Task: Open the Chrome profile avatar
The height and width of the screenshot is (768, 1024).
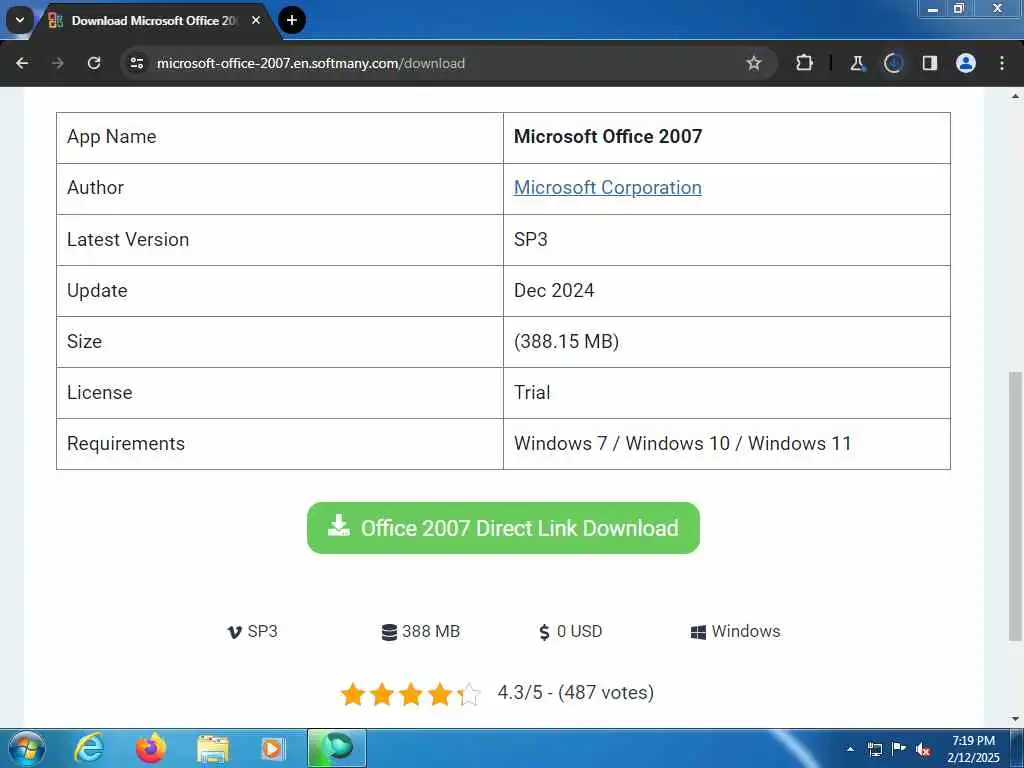Action: pos(966,63)
